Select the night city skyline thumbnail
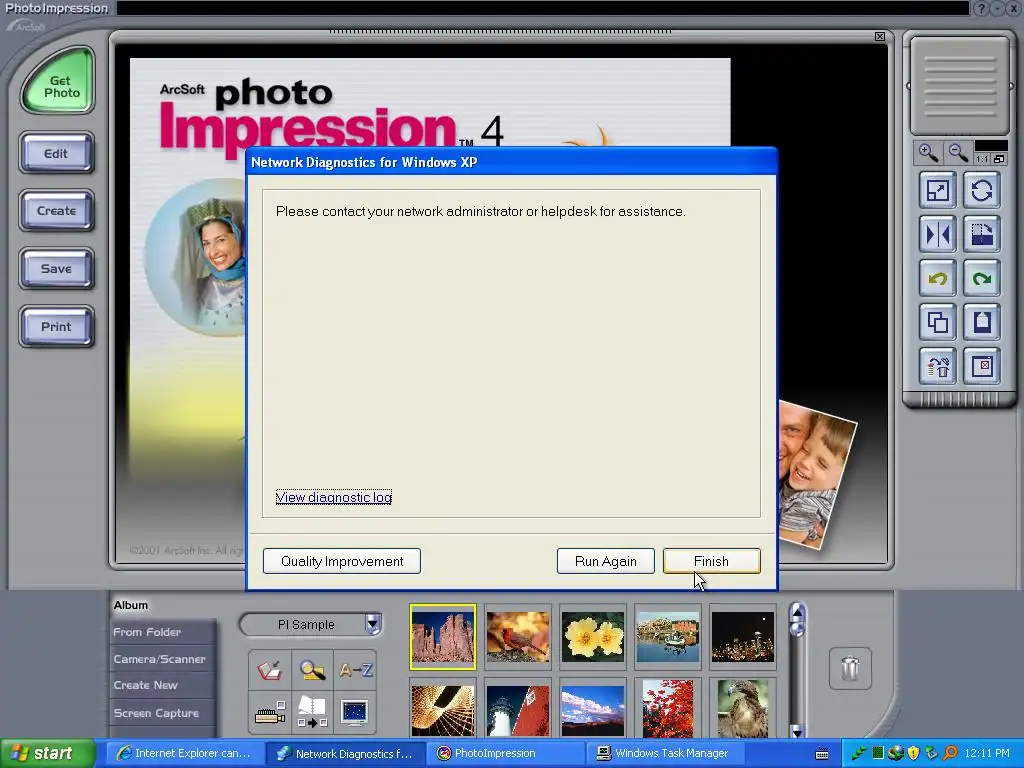 (x=743, y=637)
